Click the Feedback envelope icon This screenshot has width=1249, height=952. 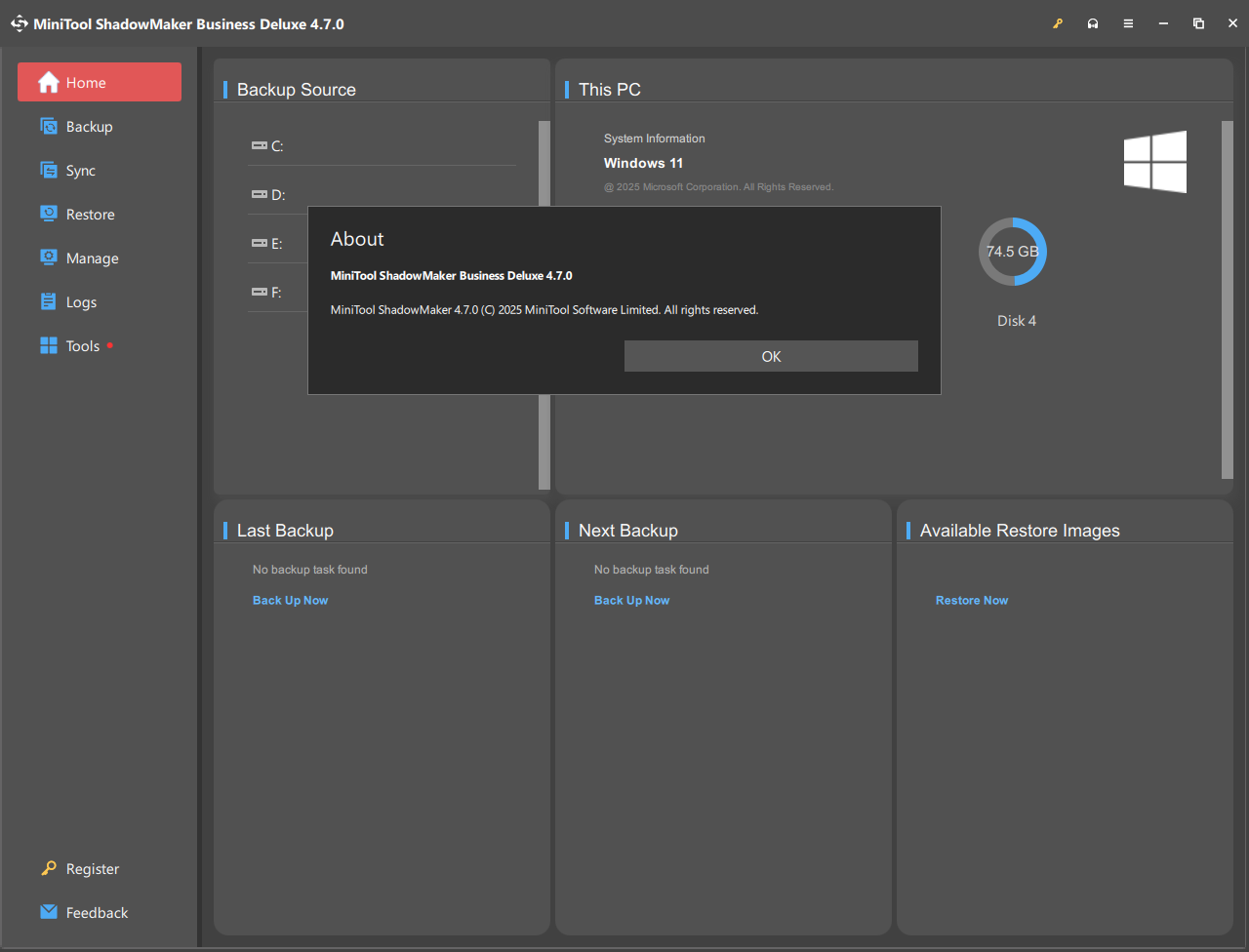click(x=49, y=912)
